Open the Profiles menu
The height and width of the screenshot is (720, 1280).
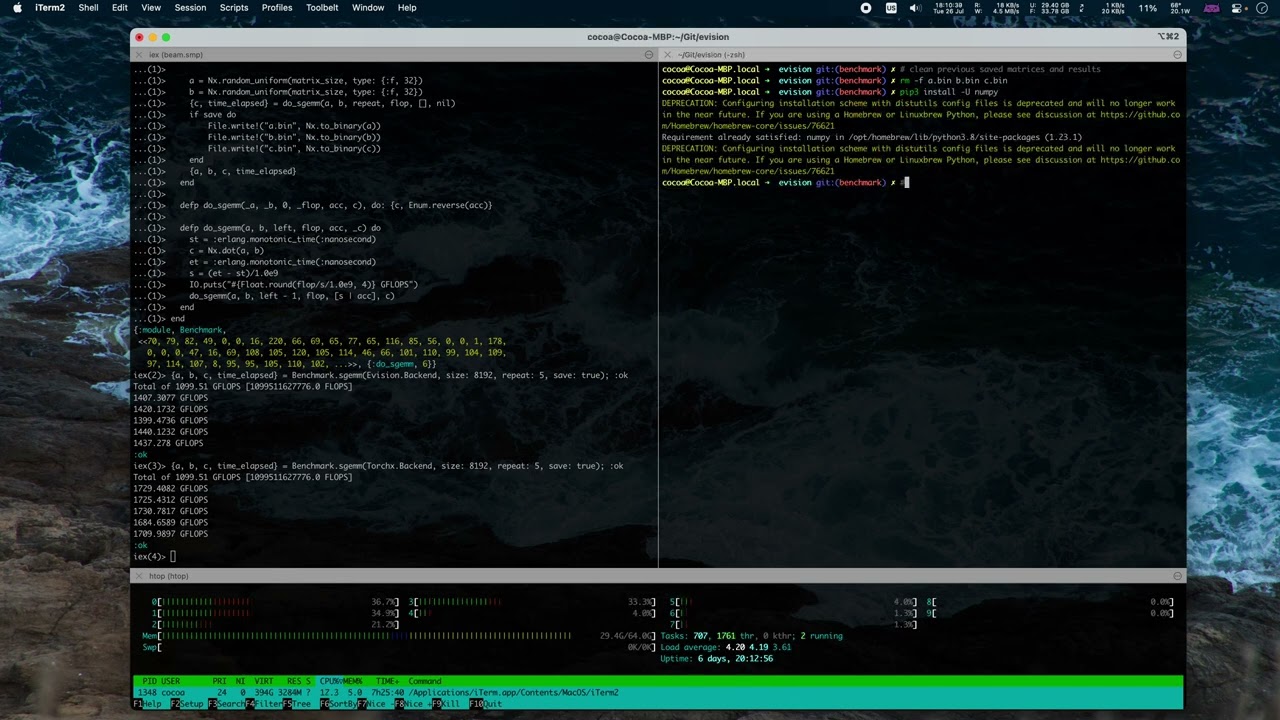[x=277, y=7]
